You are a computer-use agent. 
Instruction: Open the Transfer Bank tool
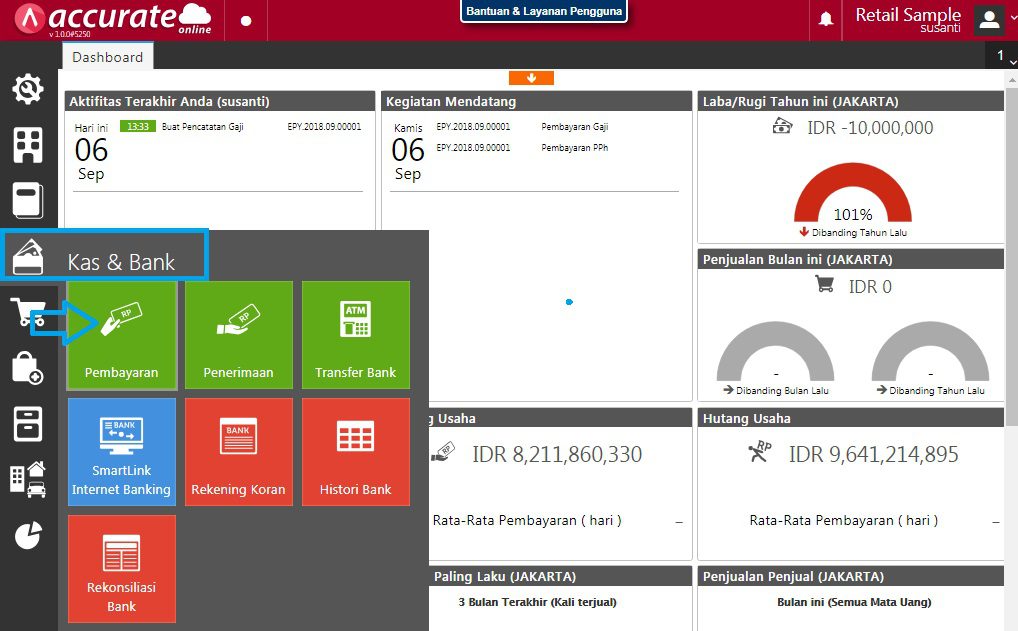355,335
